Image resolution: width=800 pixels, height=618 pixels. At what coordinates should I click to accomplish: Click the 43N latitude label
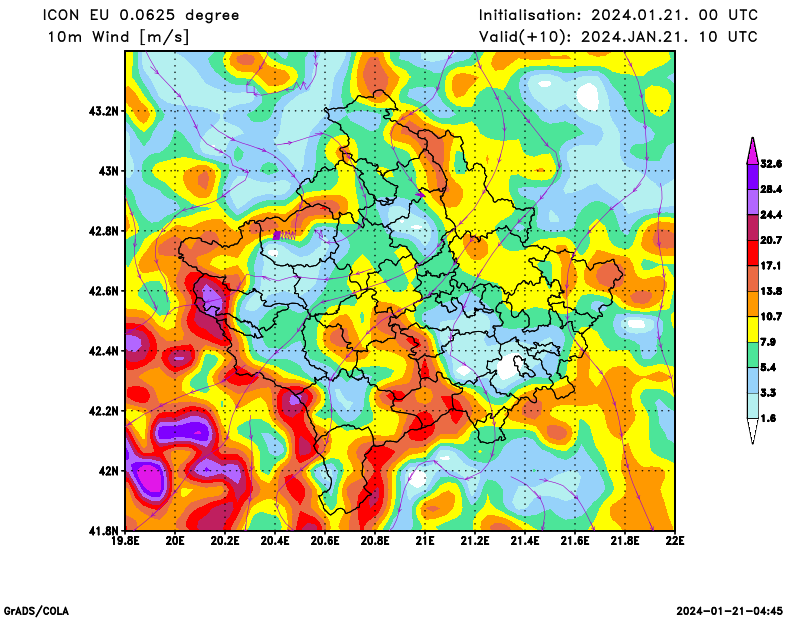[109, 171]
